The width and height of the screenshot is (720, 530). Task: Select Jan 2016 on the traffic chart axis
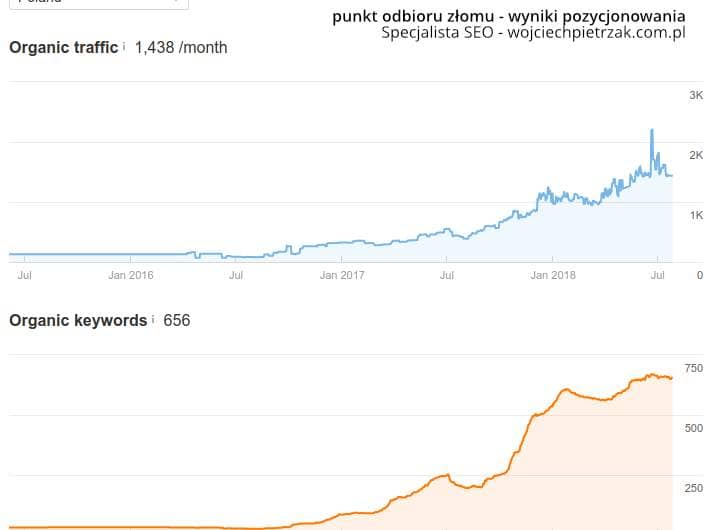coord(131,275)
